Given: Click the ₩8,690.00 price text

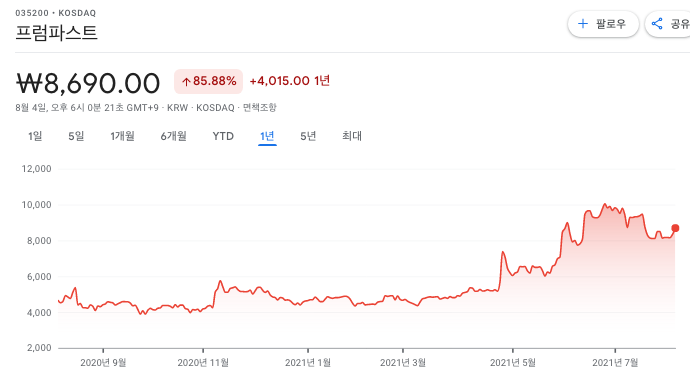Looking at the screenshot, I should pos(88,83).
